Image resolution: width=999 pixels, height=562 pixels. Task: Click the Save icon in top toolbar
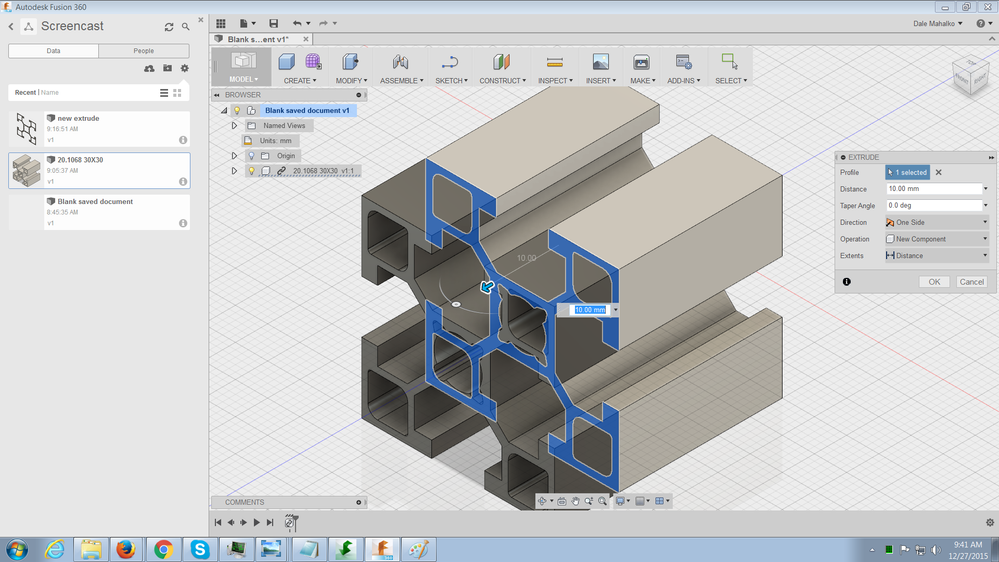(x=273, y=23)
